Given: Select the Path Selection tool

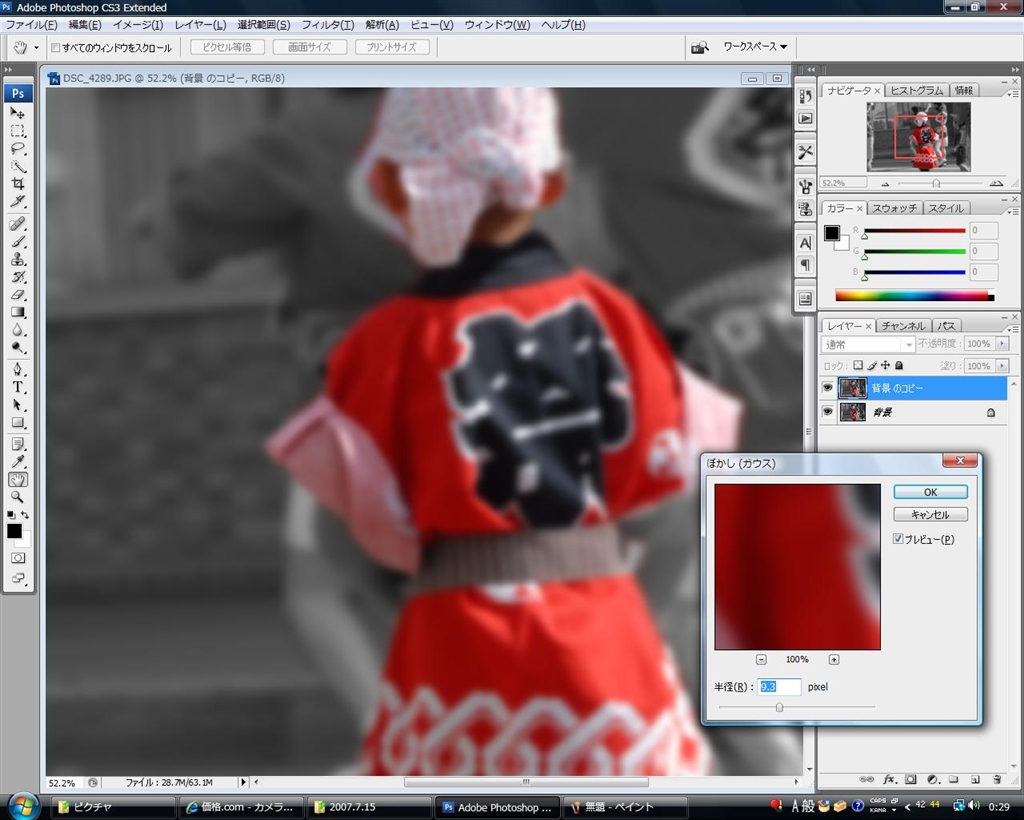Looking at the screenshot, I should [18, 405].
